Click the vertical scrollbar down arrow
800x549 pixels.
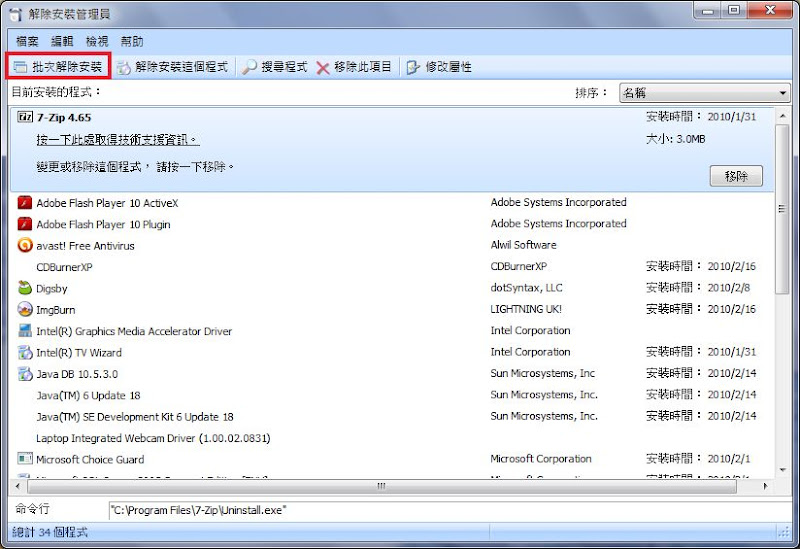coord(783,470)
